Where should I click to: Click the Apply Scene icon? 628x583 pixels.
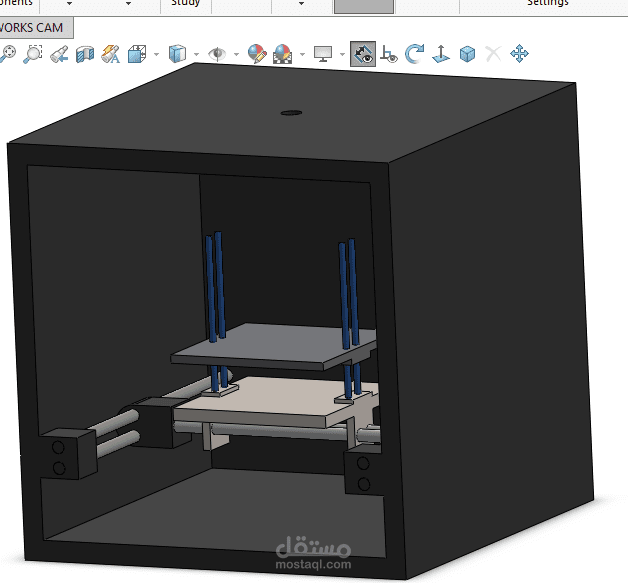[283, 54]
